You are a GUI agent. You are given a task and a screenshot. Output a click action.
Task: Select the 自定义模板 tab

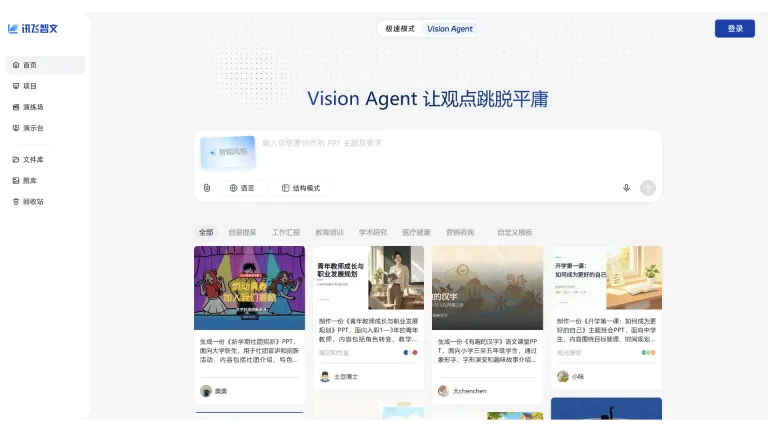click(514, 232)
